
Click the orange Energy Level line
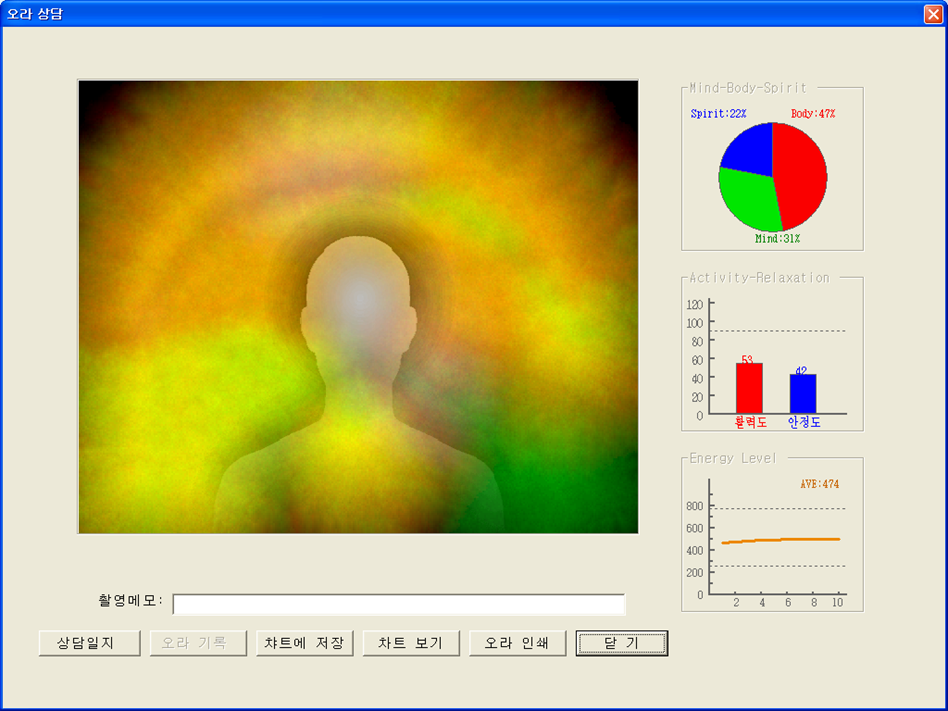point(780,540)
